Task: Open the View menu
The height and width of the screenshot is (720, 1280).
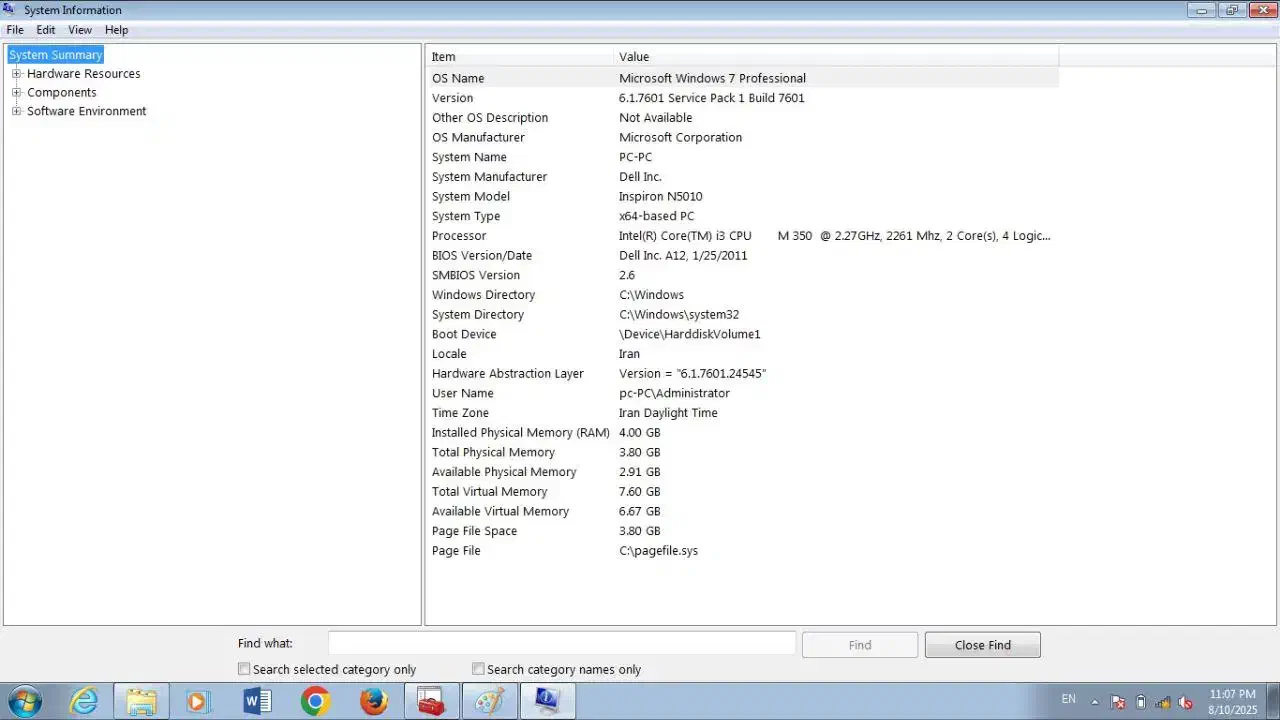Action: coord(80,30)
